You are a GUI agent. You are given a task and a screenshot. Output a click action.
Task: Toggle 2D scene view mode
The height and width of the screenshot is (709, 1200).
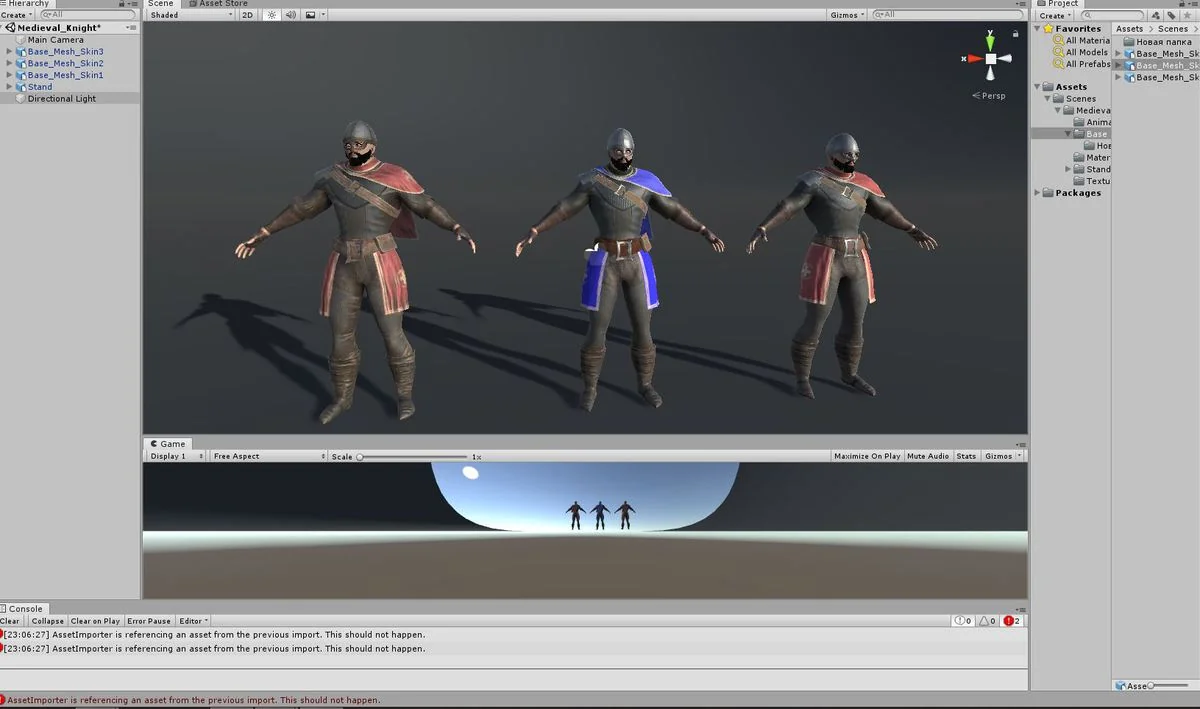pos(247,15)
